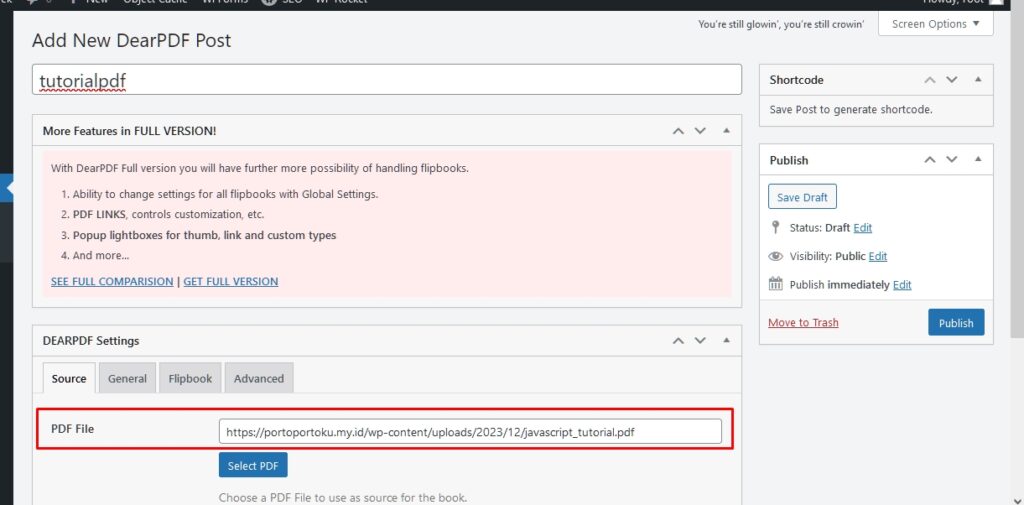Edit the post Status

coord(863,227)
